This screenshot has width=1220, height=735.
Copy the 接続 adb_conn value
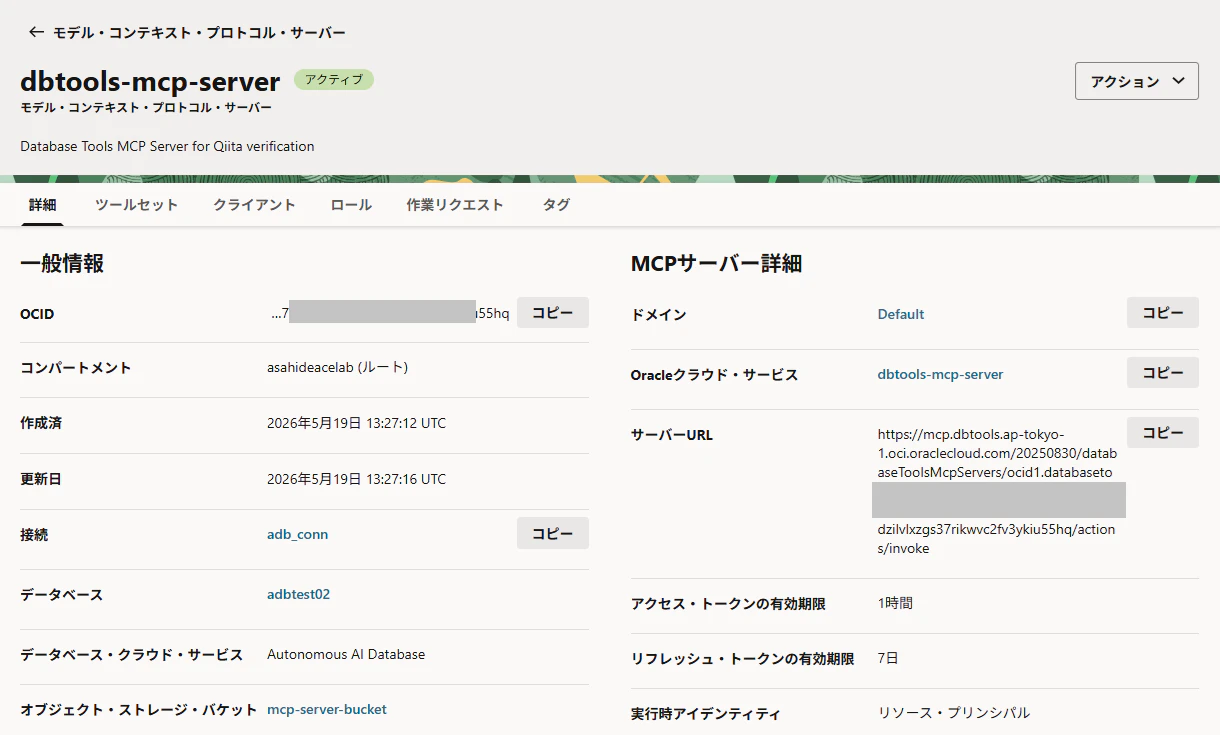pos(553,533)
